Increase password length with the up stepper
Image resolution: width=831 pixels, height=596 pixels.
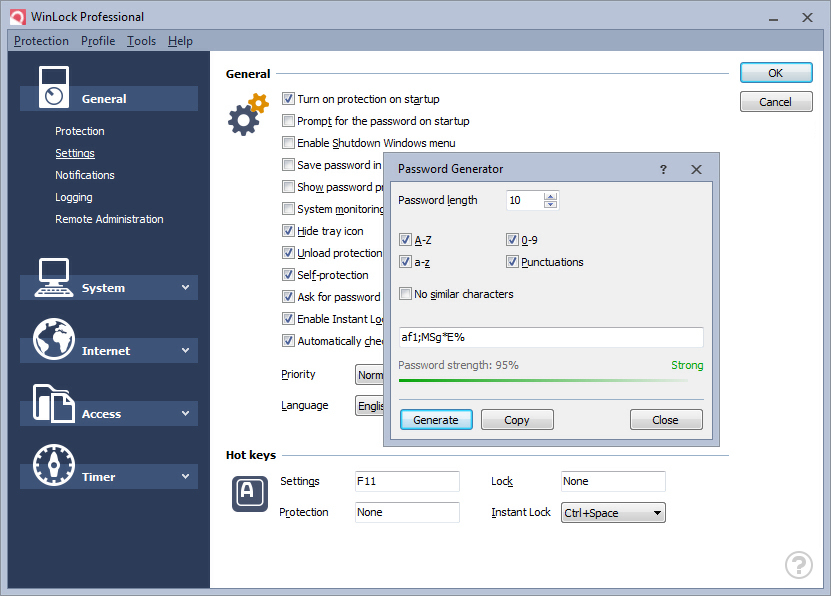point(552,196)
